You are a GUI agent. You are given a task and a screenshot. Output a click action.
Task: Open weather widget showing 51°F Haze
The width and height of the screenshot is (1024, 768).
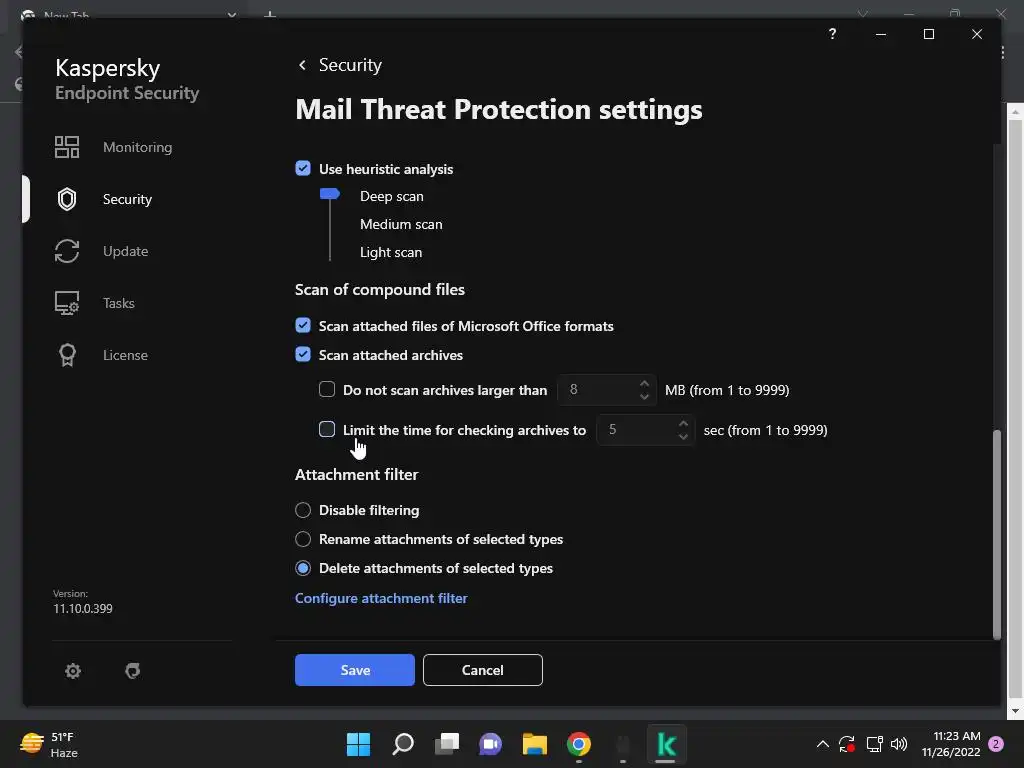pyautogui.click(x=49, y=744)
